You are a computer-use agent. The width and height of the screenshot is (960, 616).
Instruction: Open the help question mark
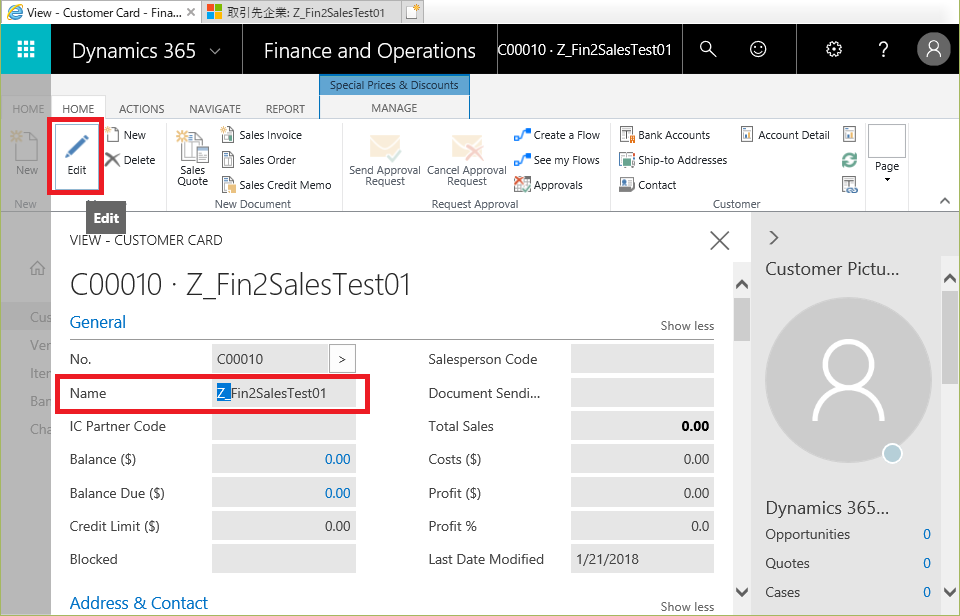883,49
